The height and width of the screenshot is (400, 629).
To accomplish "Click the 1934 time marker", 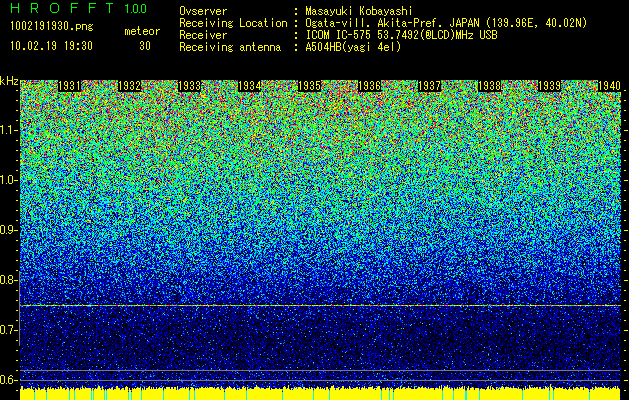I will (x=250, y=86).
